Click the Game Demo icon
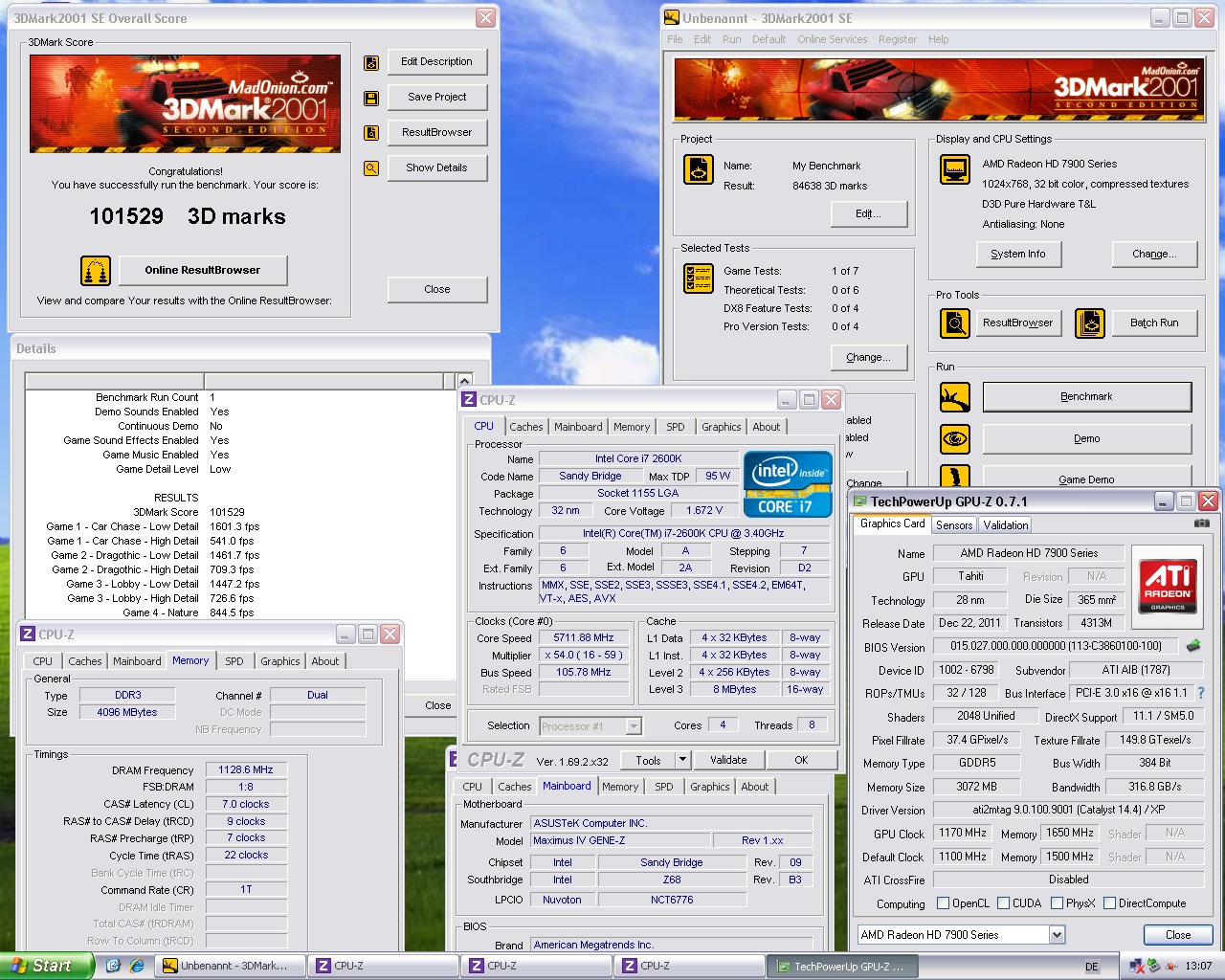 [955, 477]
